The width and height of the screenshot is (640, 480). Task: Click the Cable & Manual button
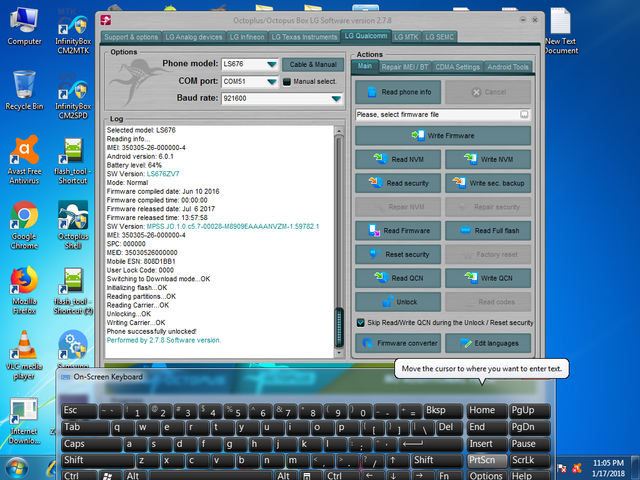point(313,64)
